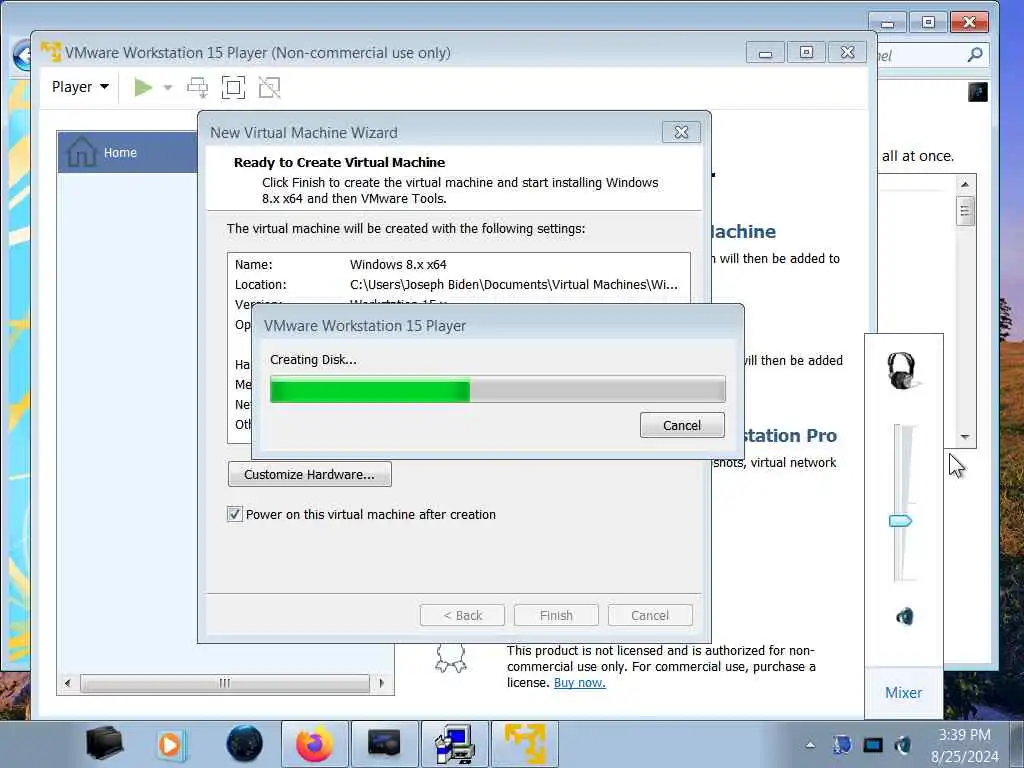The height and width of the screenshot is (768, 1024).
Task: Enter full screen mode icon
Action: coord(233,88)
